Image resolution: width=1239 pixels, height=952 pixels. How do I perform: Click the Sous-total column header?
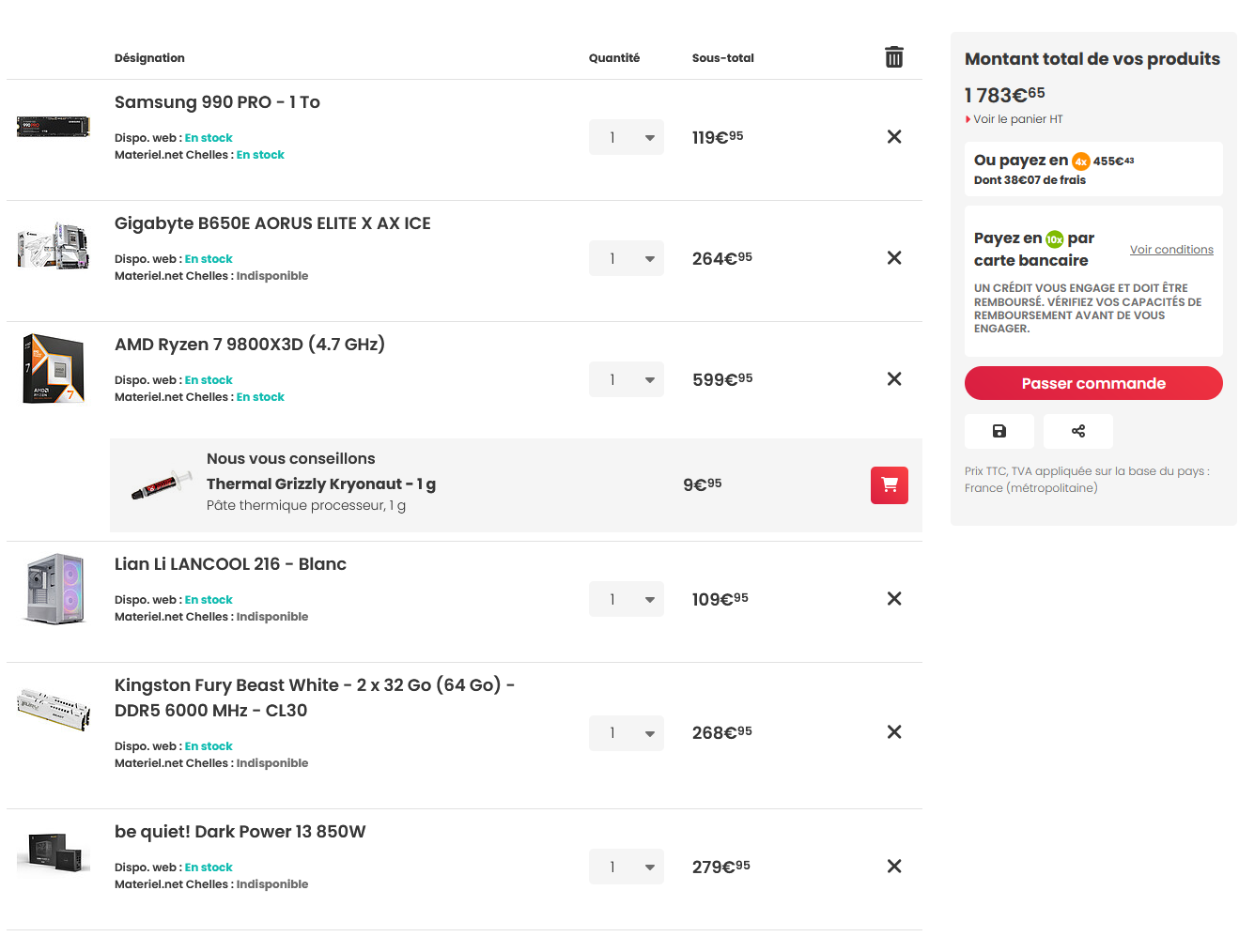(723, 58)
